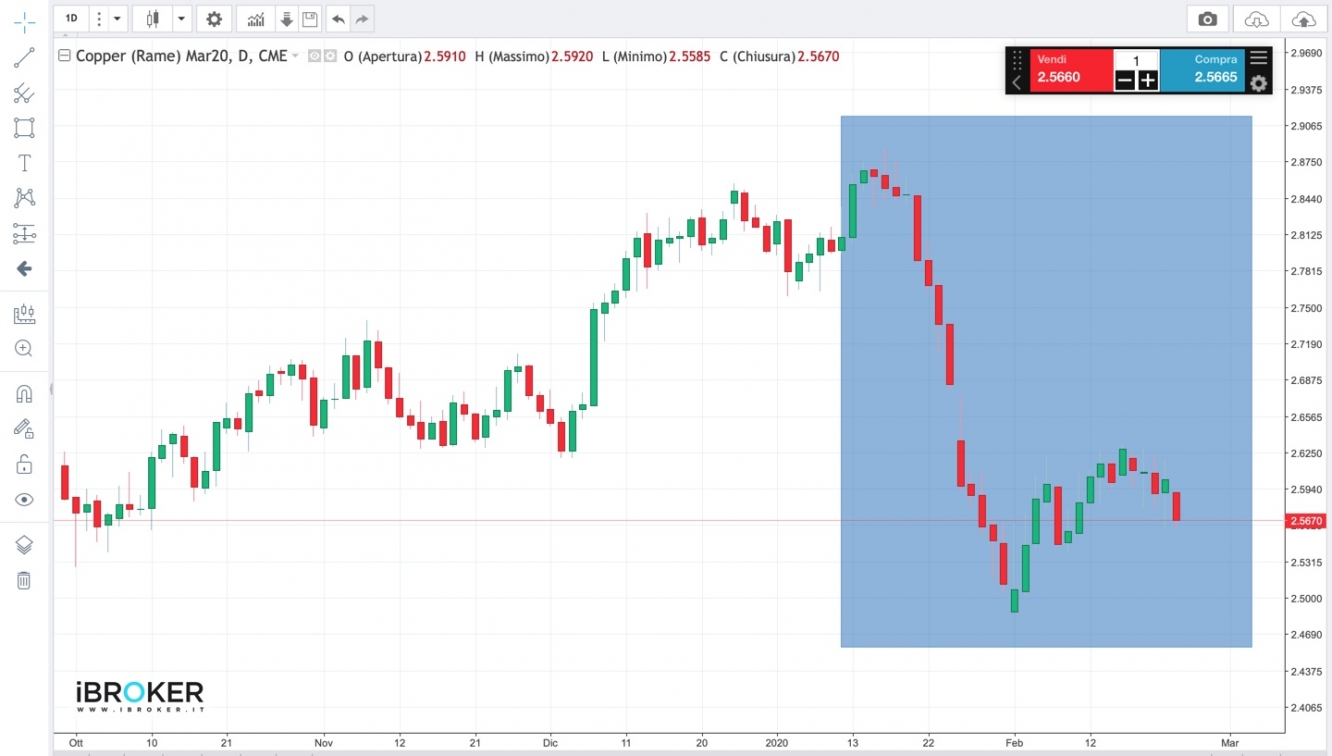Click Vendi sell button at 2.5660
This screenshot has width=1332, height=756.
[1071, 70]
